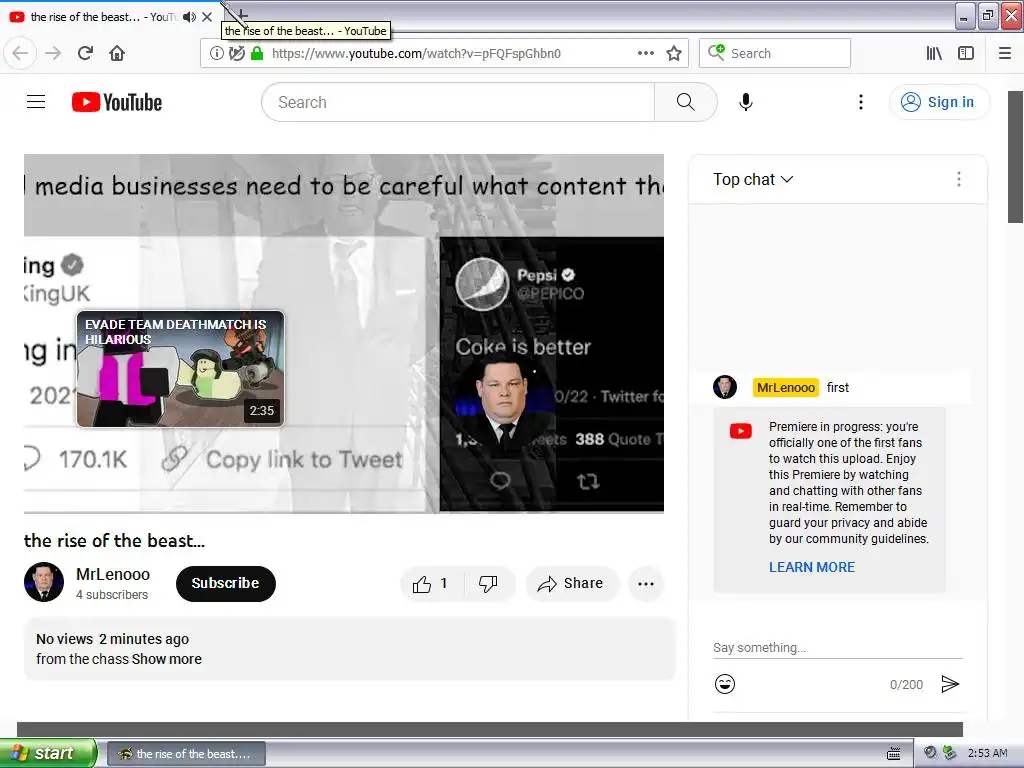Open live chat options three-dot menu

coord(958,179)
